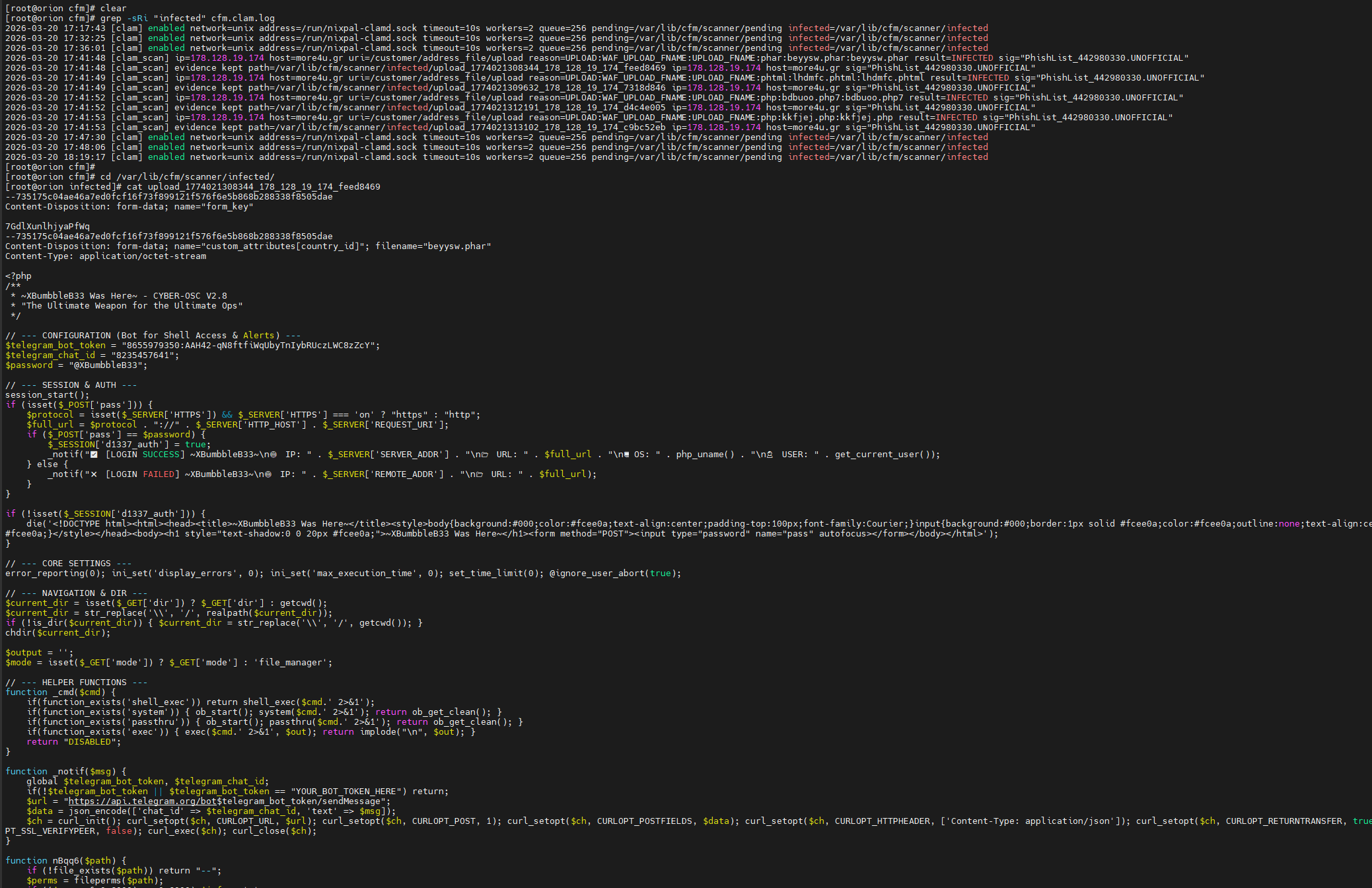
Task: Click the green SUCCESS text in _notif
Action: click(x=161, y=455)
